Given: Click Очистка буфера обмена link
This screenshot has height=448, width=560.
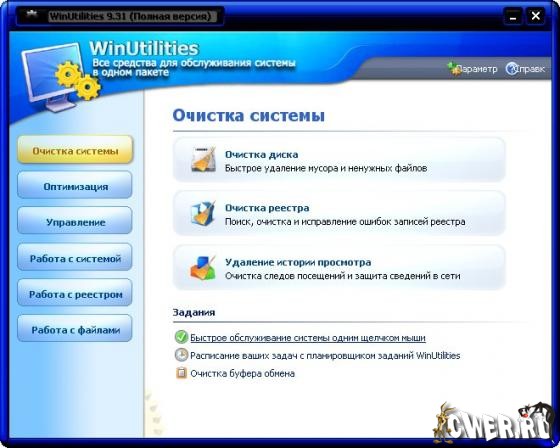Looking at the screenshot, I should [242, 374].
